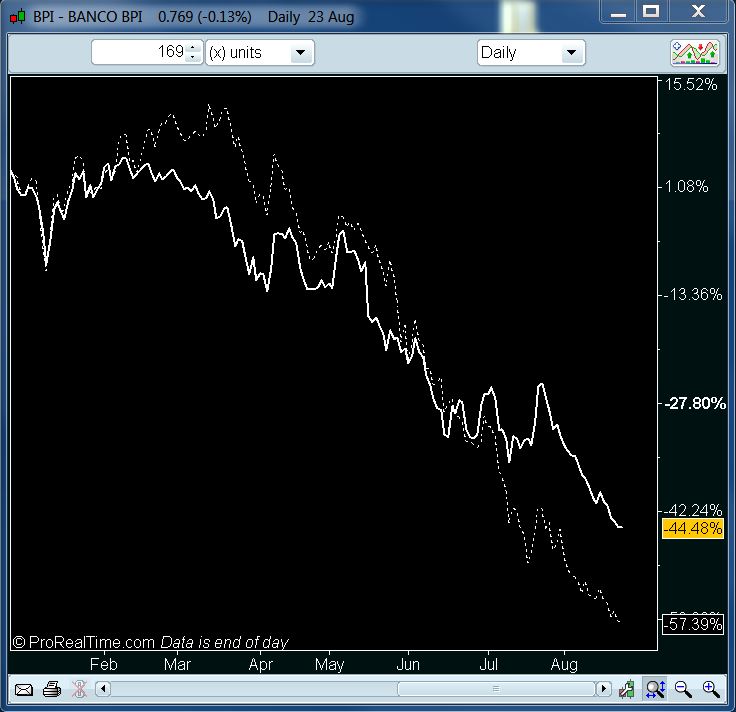Click the Jul label on time axis
Image resolution: width=736 pixels, height=712 pixels.
(x=488, y=665)
